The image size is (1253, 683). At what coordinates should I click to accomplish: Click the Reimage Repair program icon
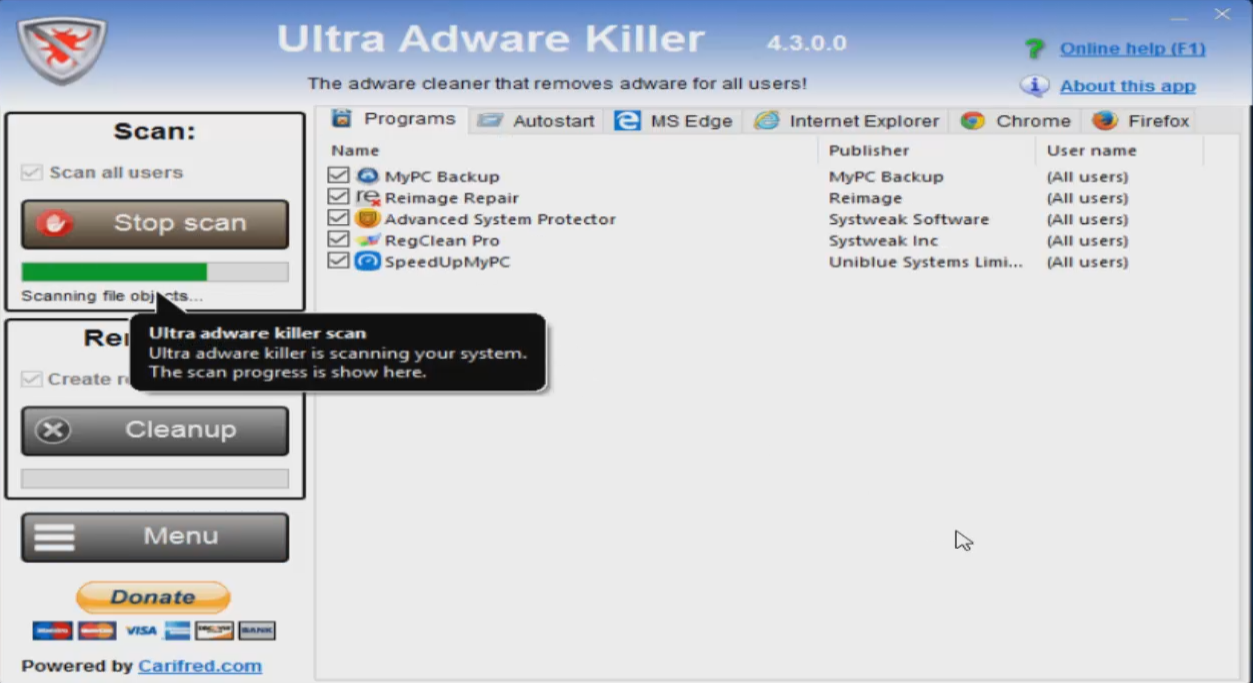click(x=368, y=198)
